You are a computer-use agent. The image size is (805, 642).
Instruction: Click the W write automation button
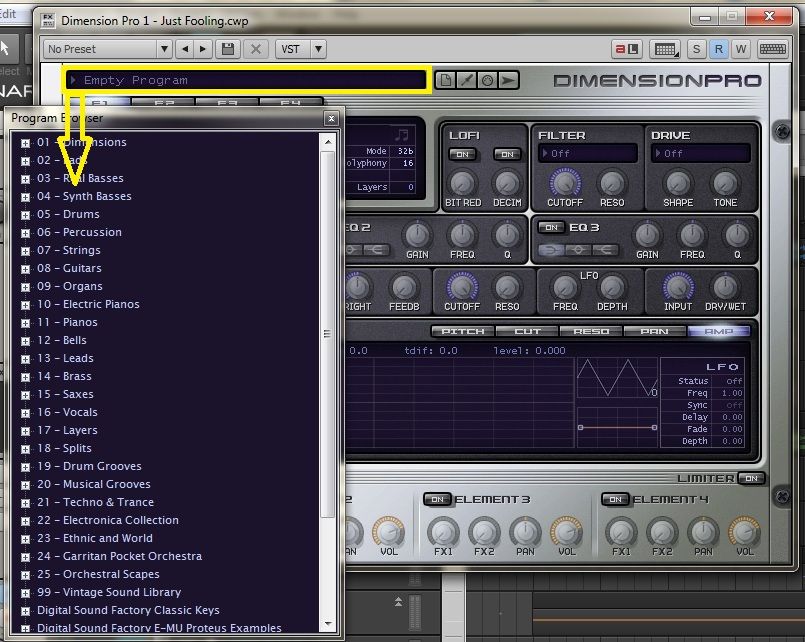coord(741,48)
